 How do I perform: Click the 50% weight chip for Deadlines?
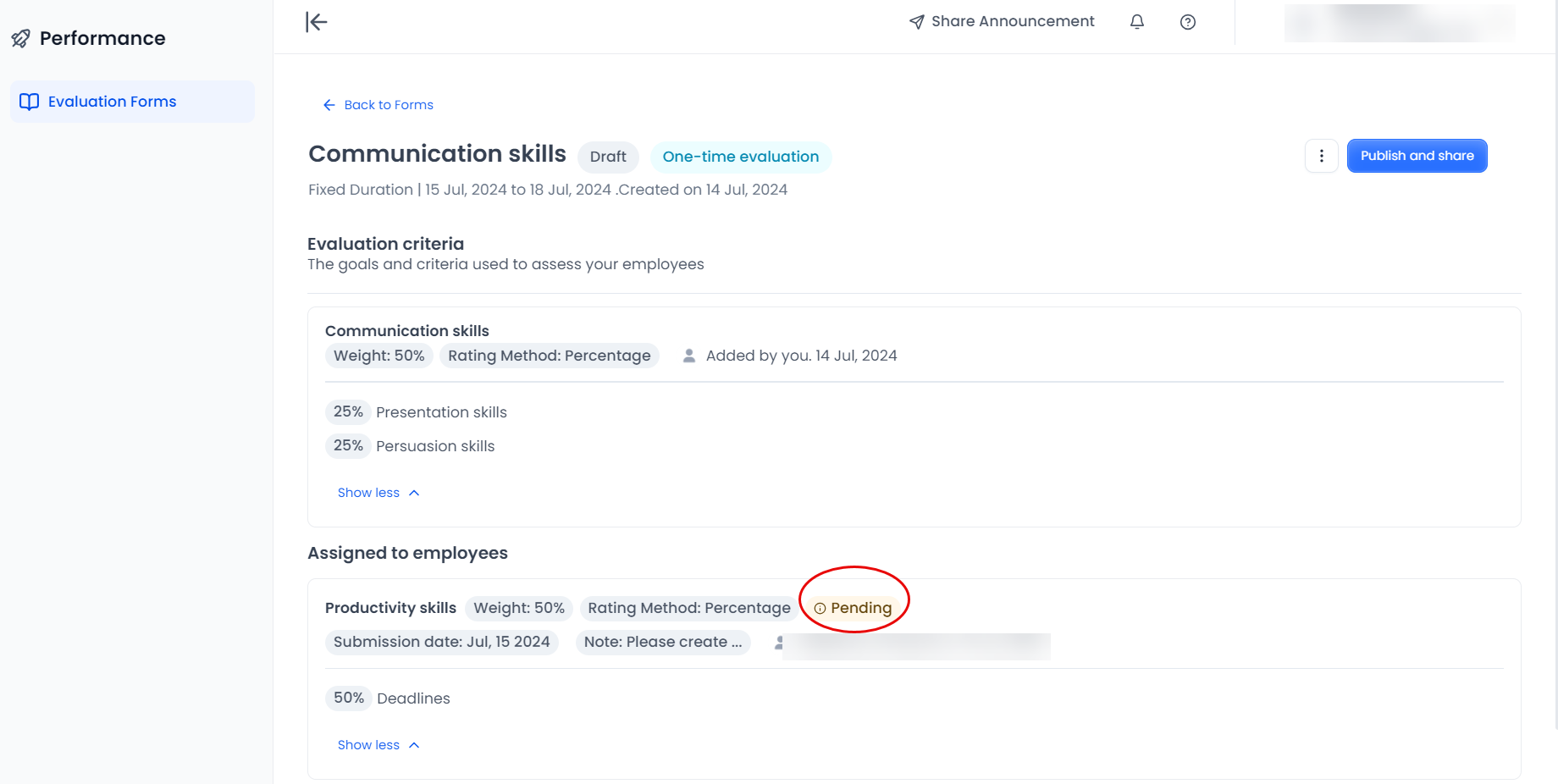point(348,698)
